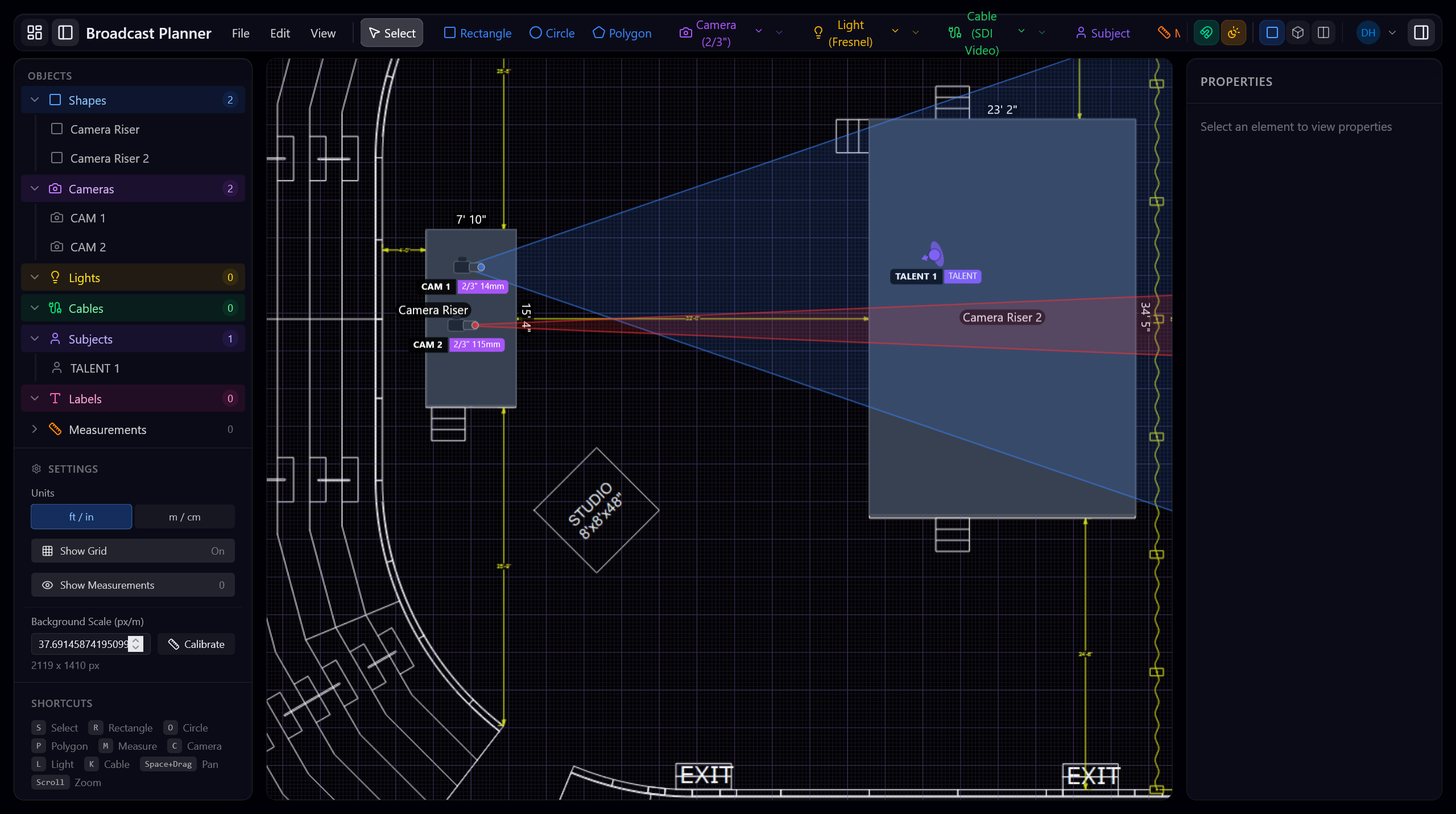Increase Background Scale with the stepper arrow

point(136,641)
